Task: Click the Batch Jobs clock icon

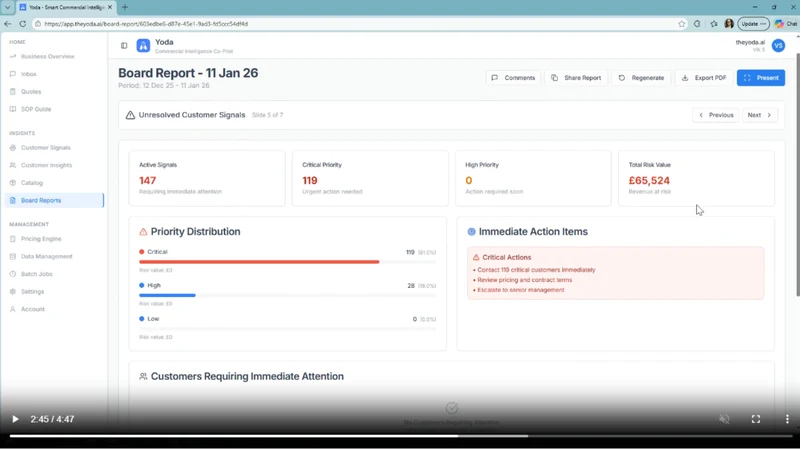Action: (13, 274)
